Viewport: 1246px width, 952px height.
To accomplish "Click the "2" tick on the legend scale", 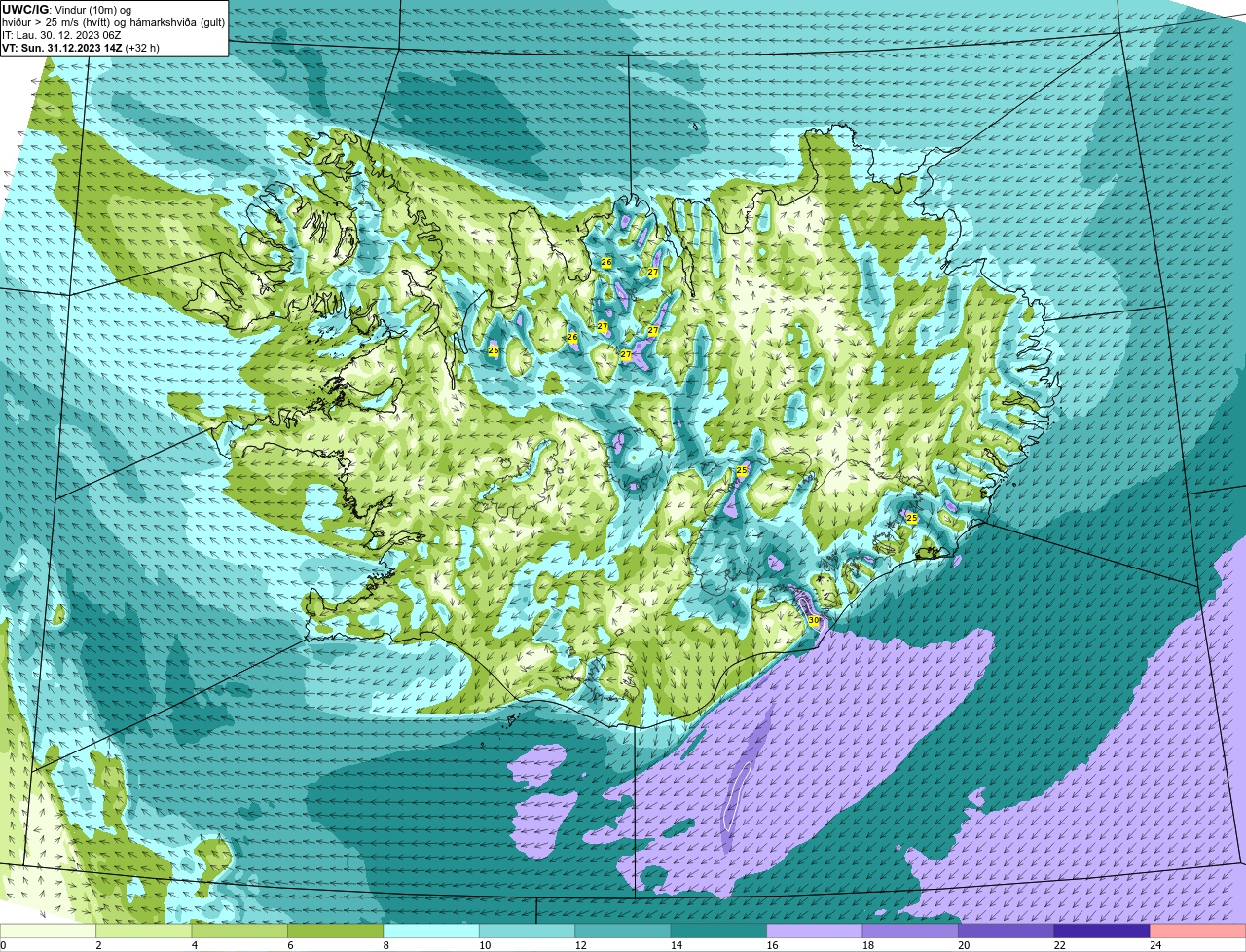I will pyautogui.click(x=98, y=945).
